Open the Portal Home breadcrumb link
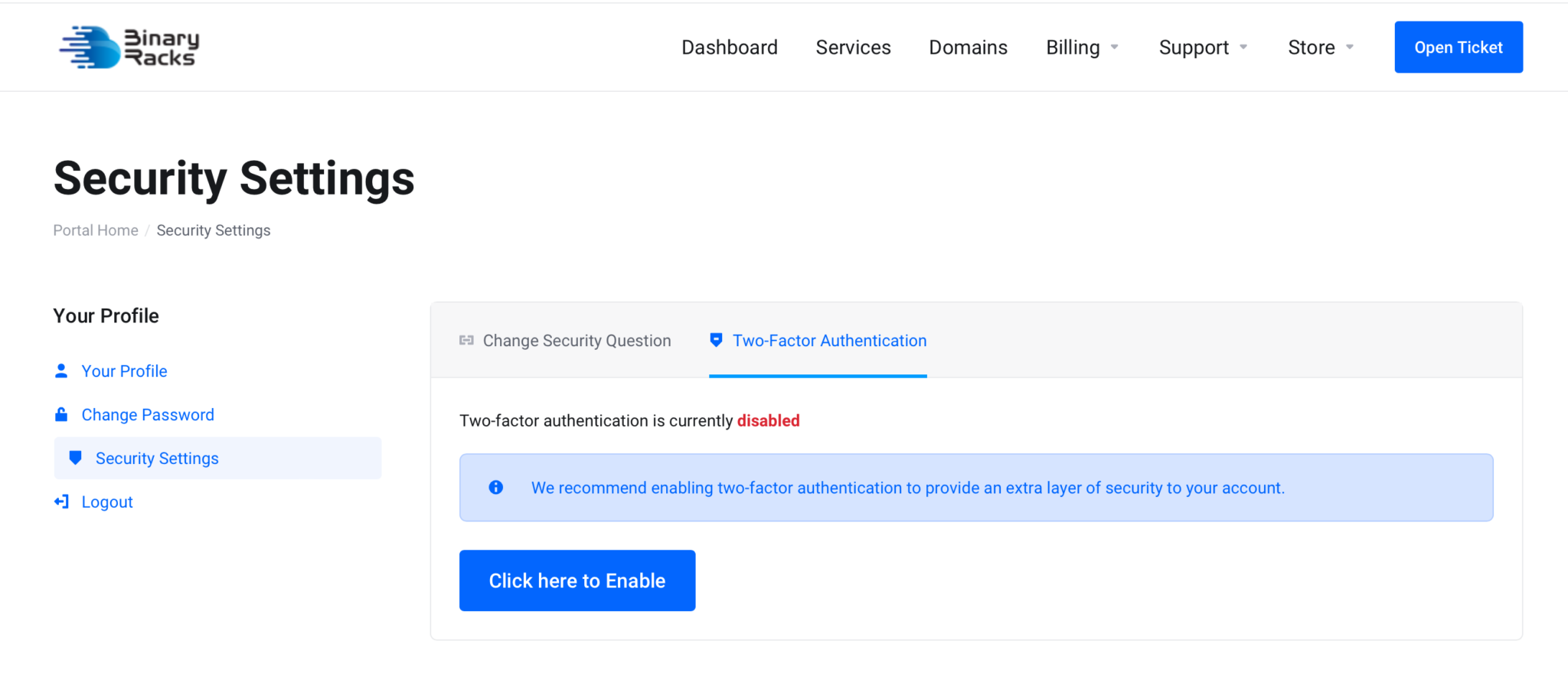 click(x=95, y=230)
